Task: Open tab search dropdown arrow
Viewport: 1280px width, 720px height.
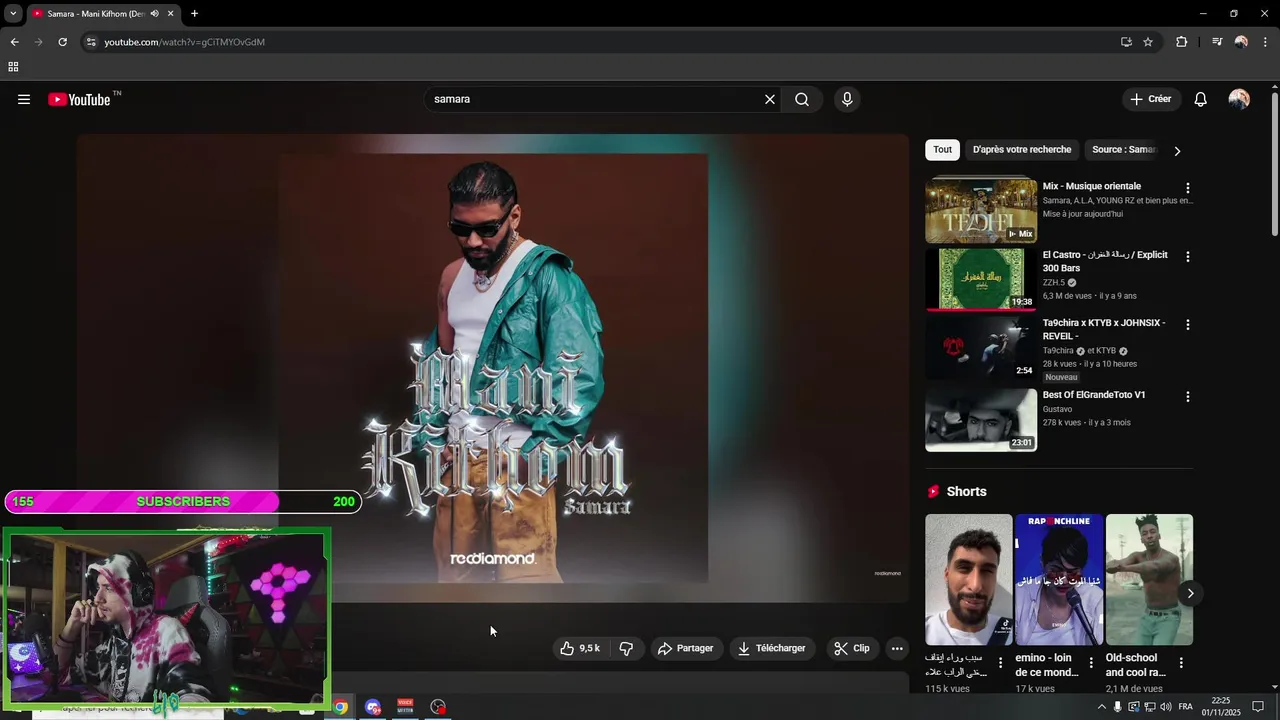Action: 13,14
